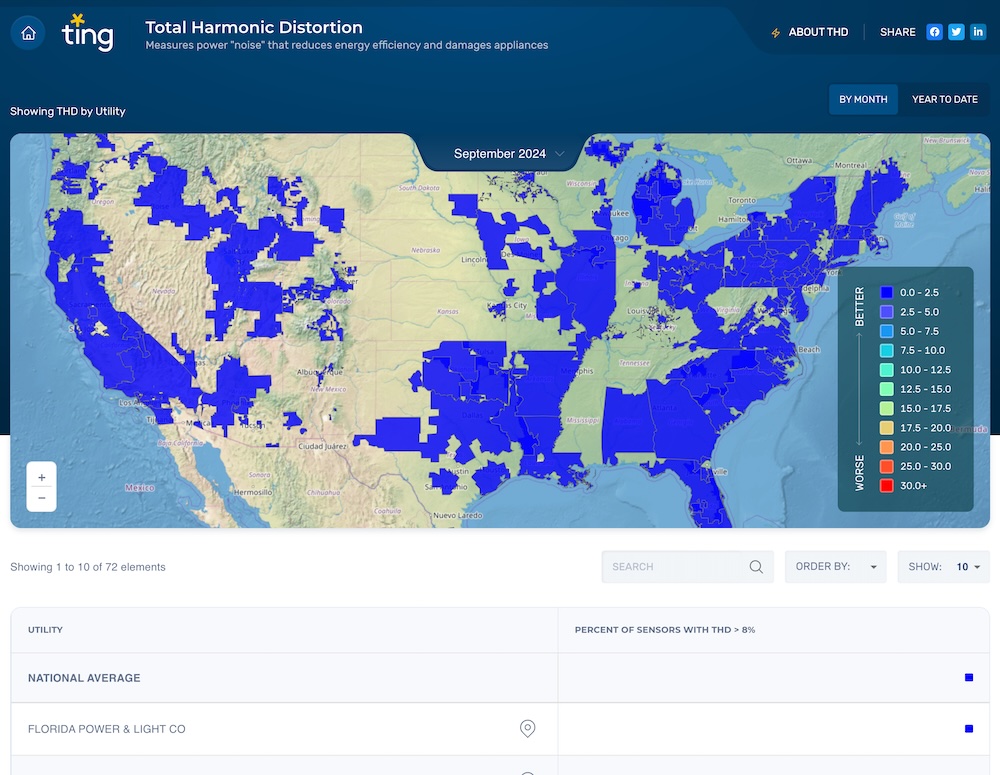Screen dimensions: 1000x775
Task: Click the map zoom-in plus button
Action: (41, 477)
